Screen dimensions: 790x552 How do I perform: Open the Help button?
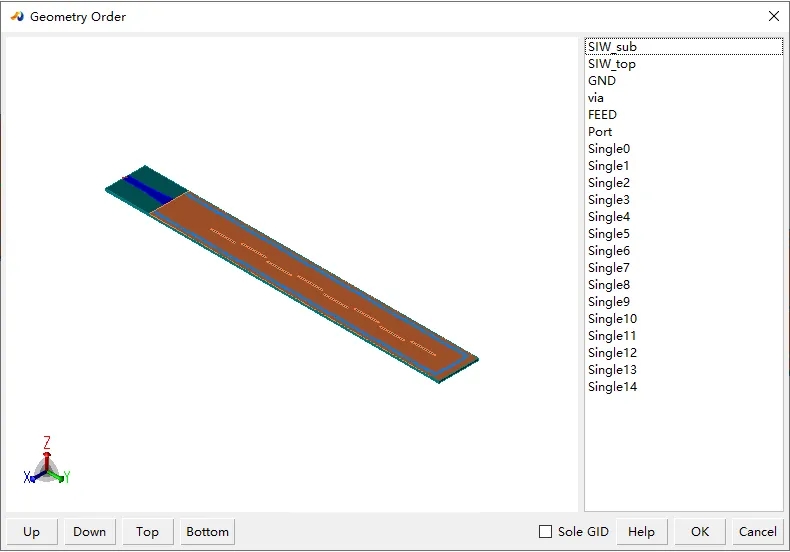641,532
